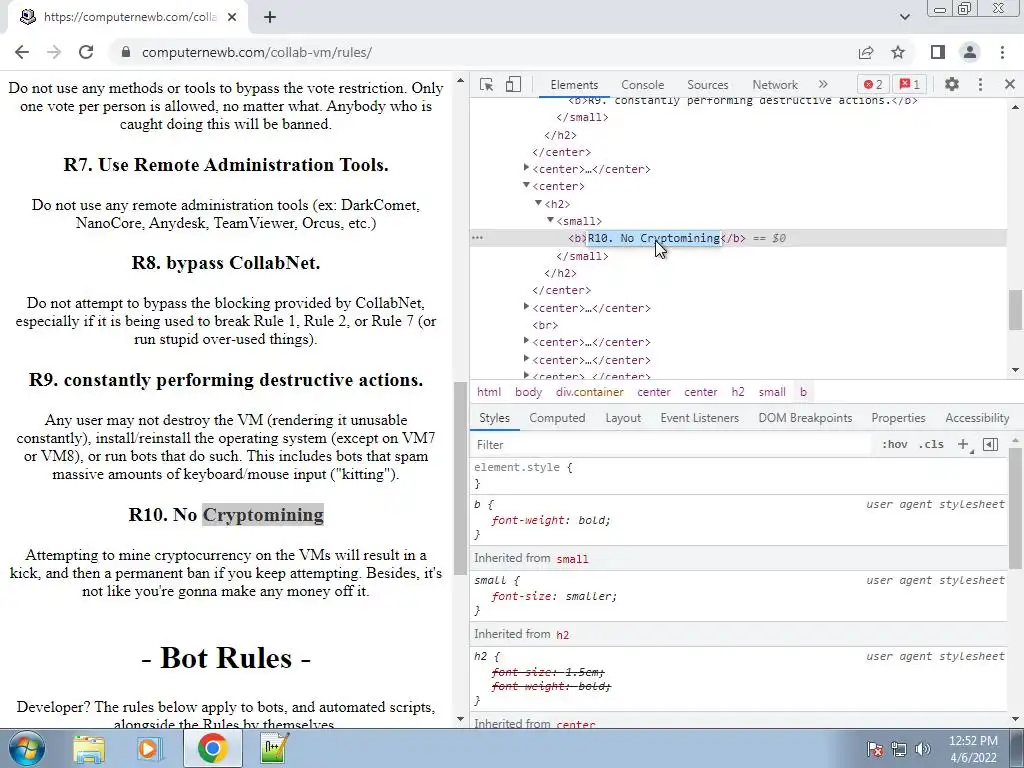Image resolution: width=1024 pixels, height=768 pixels.
Task: Select html in the breadcrumb
Action: 488,392
